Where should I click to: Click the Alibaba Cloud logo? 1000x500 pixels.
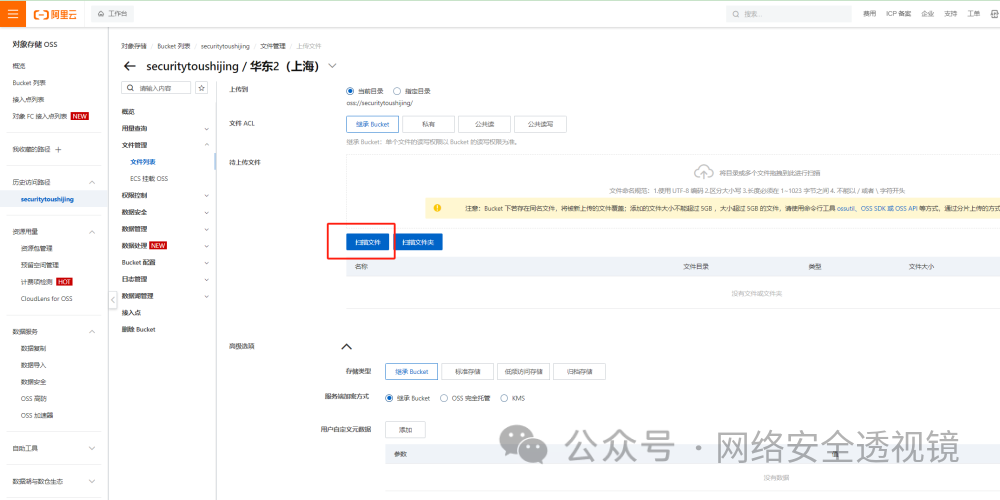(55, 14)
